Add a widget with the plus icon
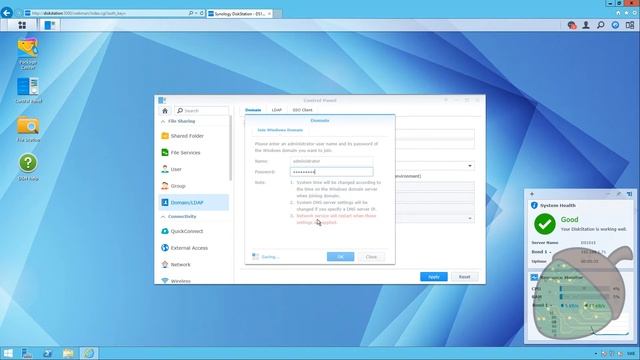The image size is (640, 360). point(532,194)
